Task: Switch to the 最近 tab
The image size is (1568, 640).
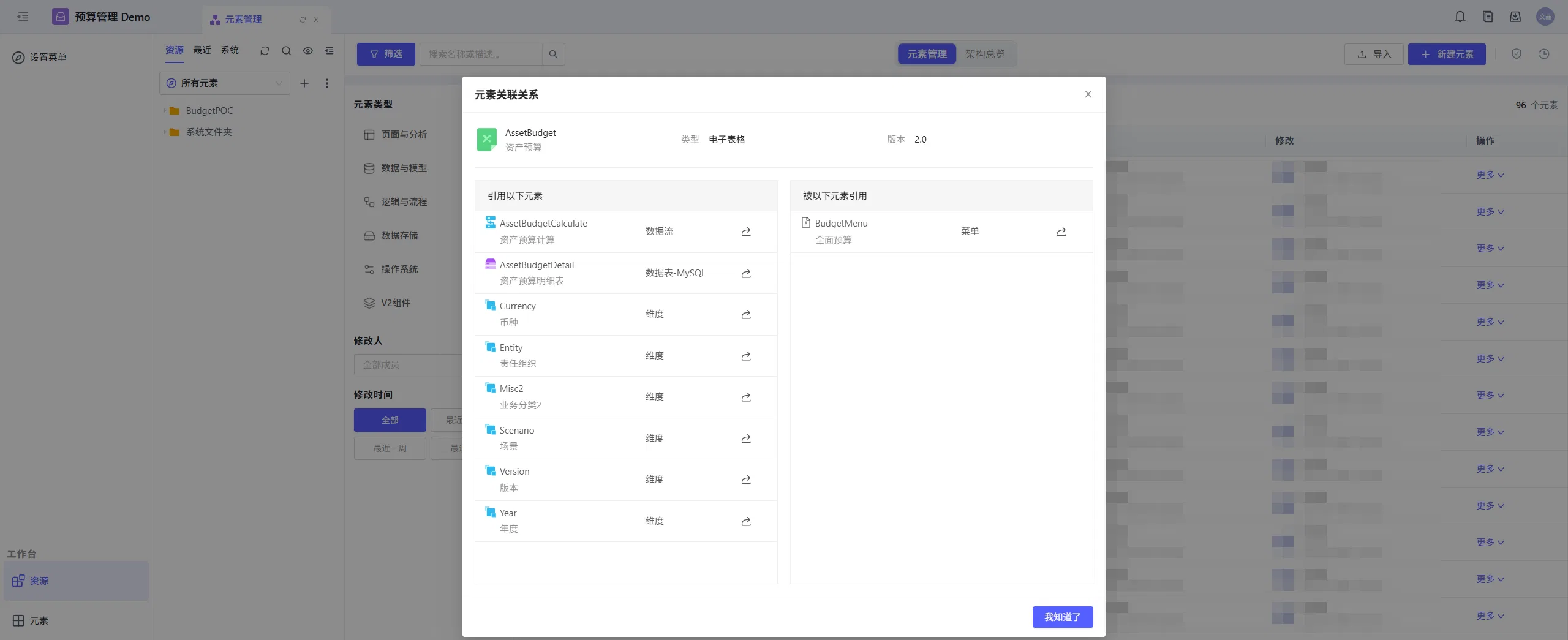Action: click(x=202, y=50)
